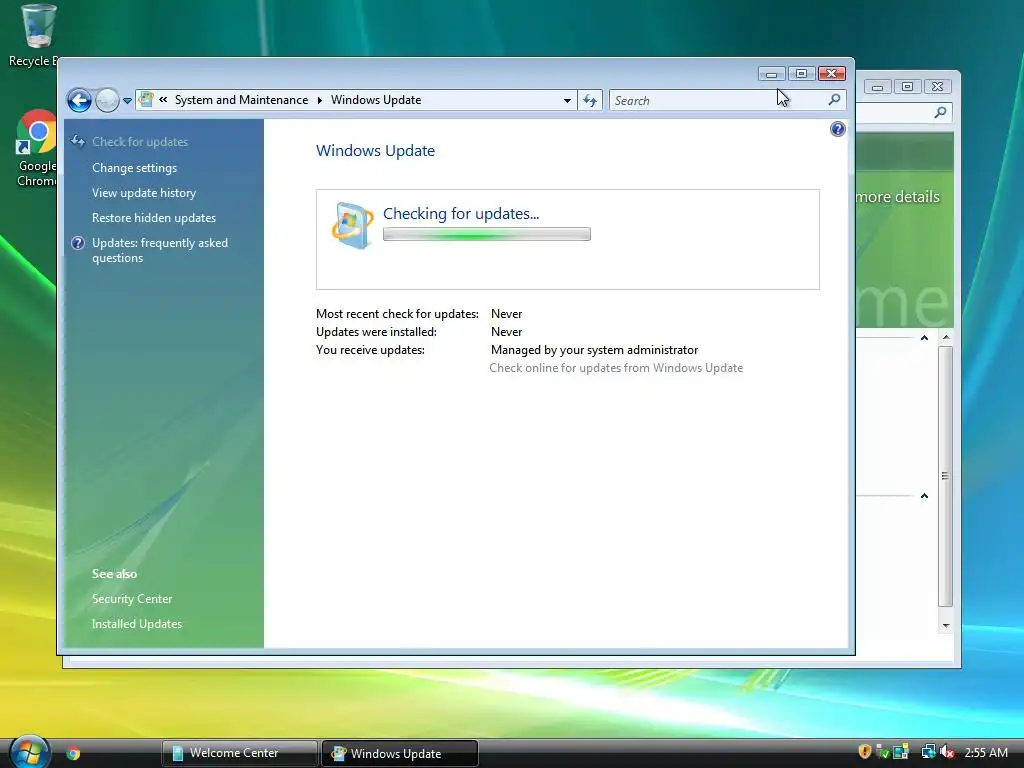Close the Windows Update window
Image resolution: width=1024 pixels, height=768 pixels.
click(832, 74)
